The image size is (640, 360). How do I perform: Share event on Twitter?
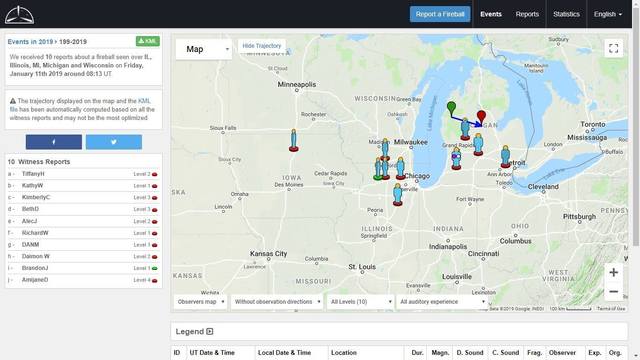(114, 142)
